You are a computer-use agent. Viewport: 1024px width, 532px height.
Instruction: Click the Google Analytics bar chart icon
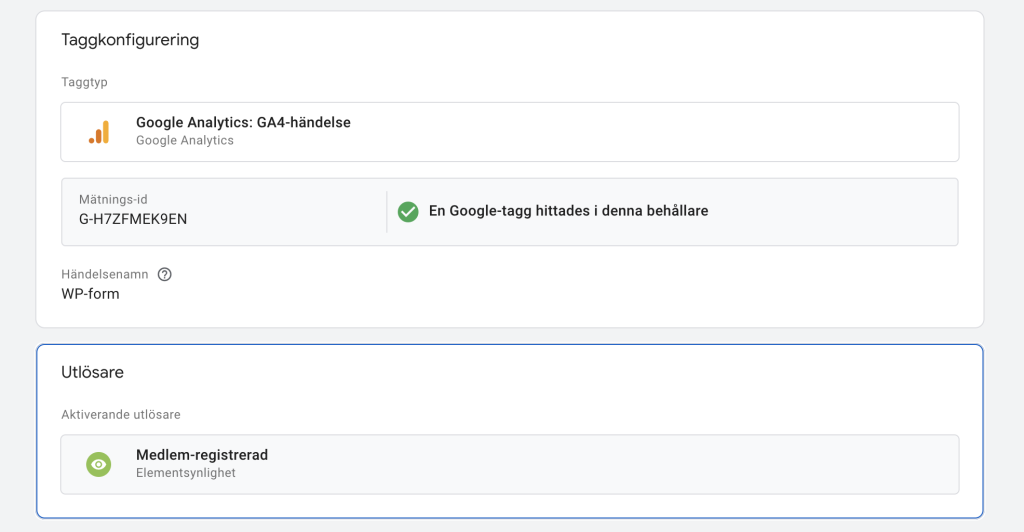99,132
